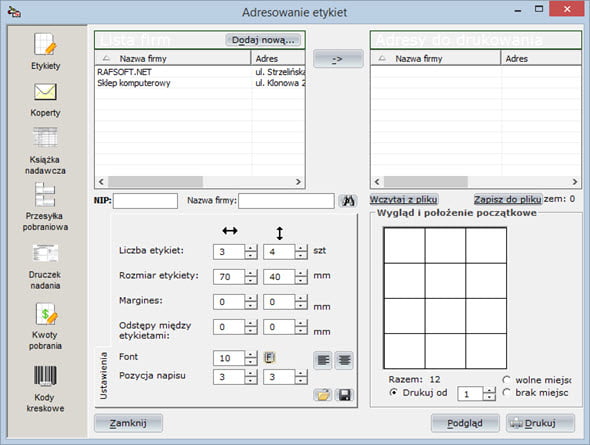This screenshot has width=590, height=445.
Task: Sort print list by Adres header
Action: [541, 58]
